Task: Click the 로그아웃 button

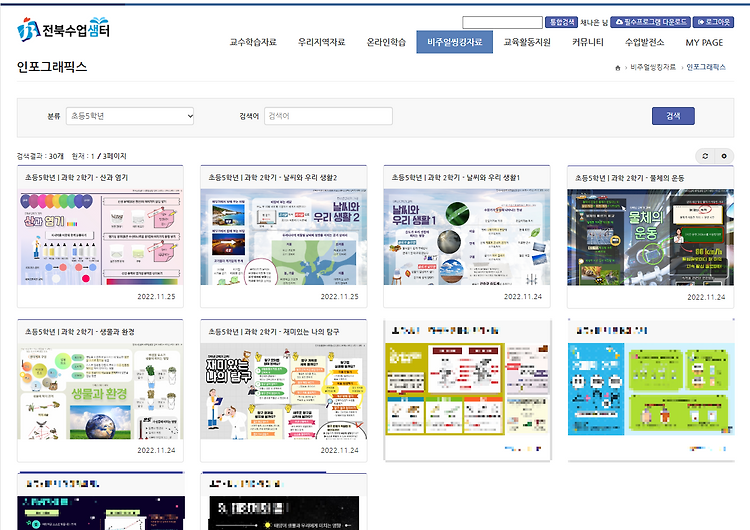Action: [714, 22]
